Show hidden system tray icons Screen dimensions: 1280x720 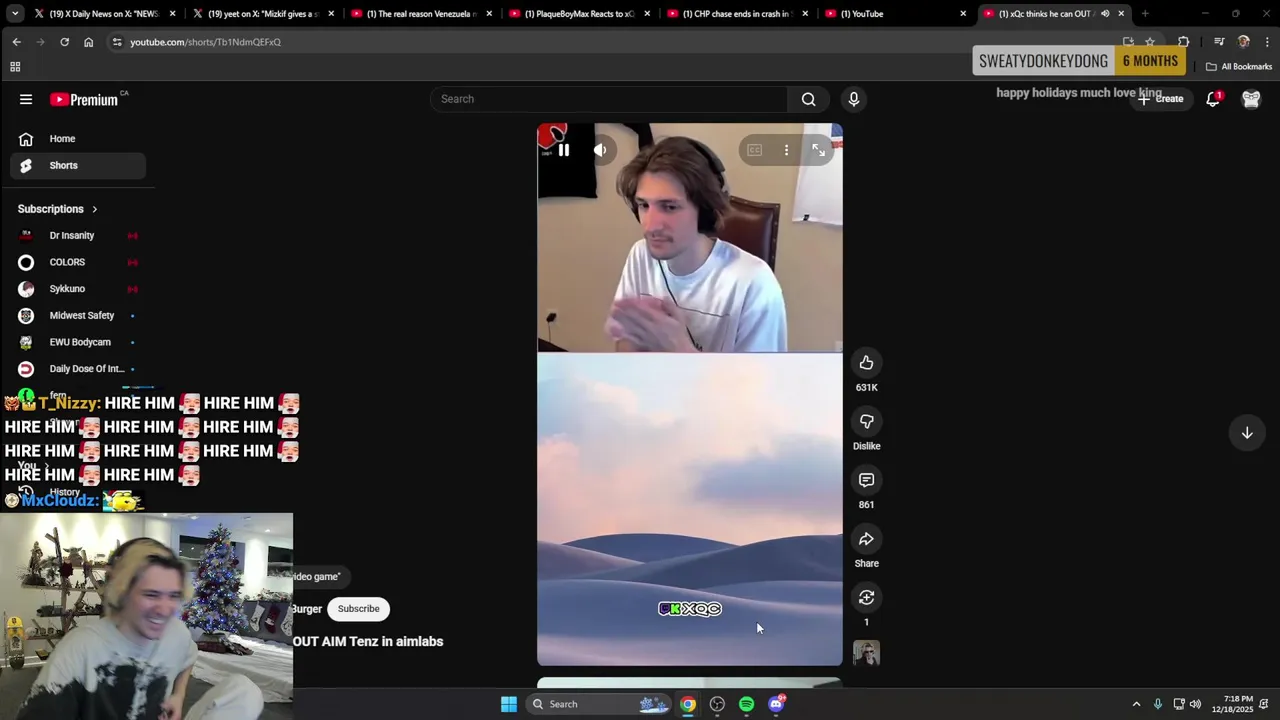[1136, 704]
